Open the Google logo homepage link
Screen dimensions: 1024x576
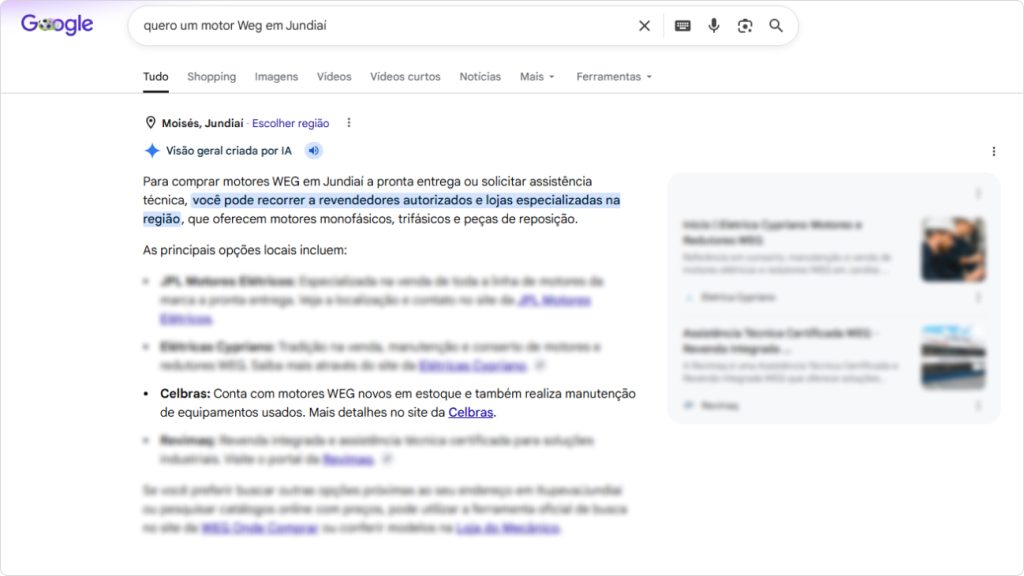point(57,24)
